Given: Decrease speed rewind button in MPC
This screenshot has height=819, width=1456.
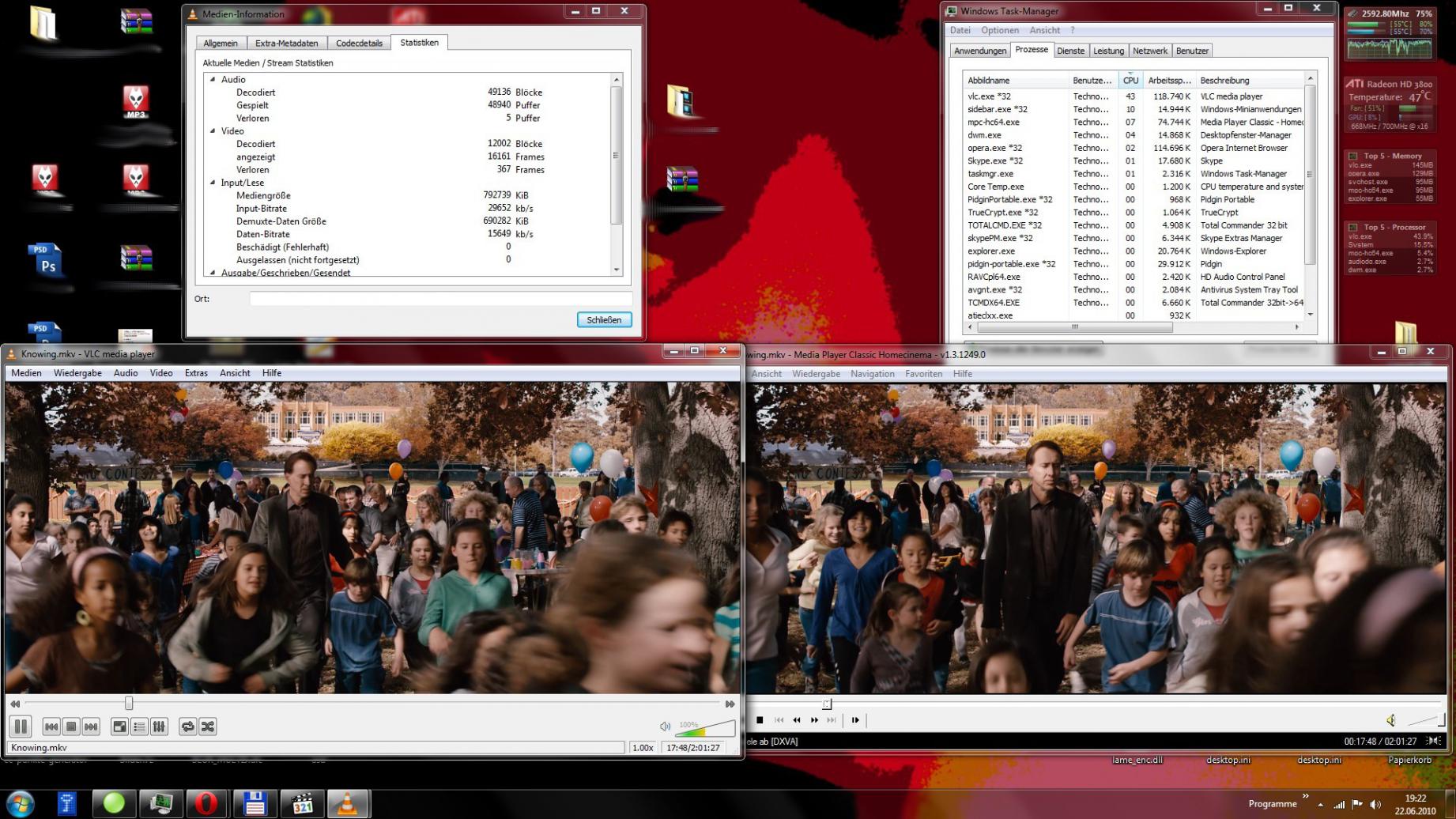Looking at the screenshot, I should (x=797, y=720).
